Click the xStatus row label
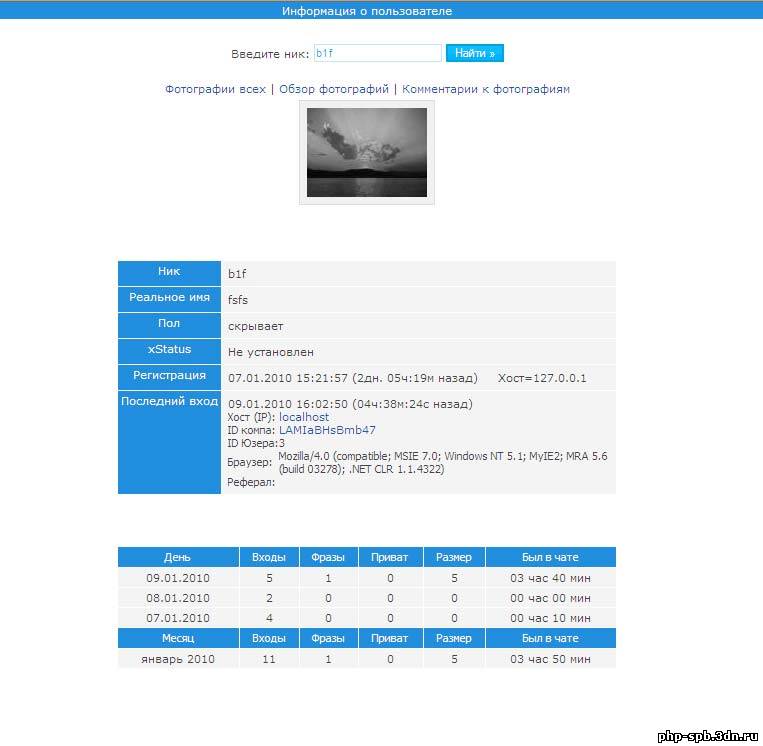Image resolution: width=763 pixels, height=746 pixels. pos(169,350)
